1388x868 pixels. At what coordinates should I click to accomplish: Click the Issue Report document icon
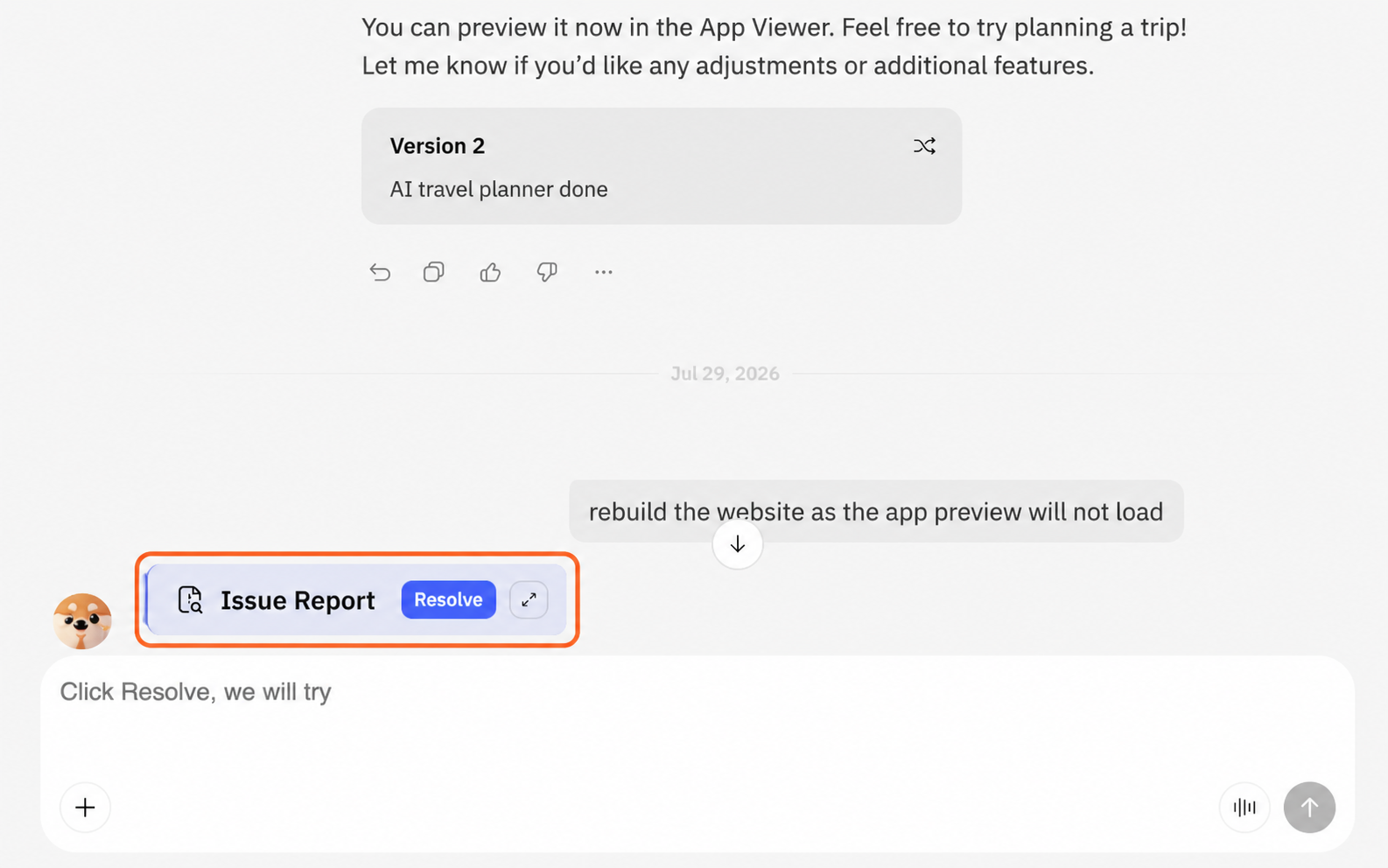coord(190,600)
